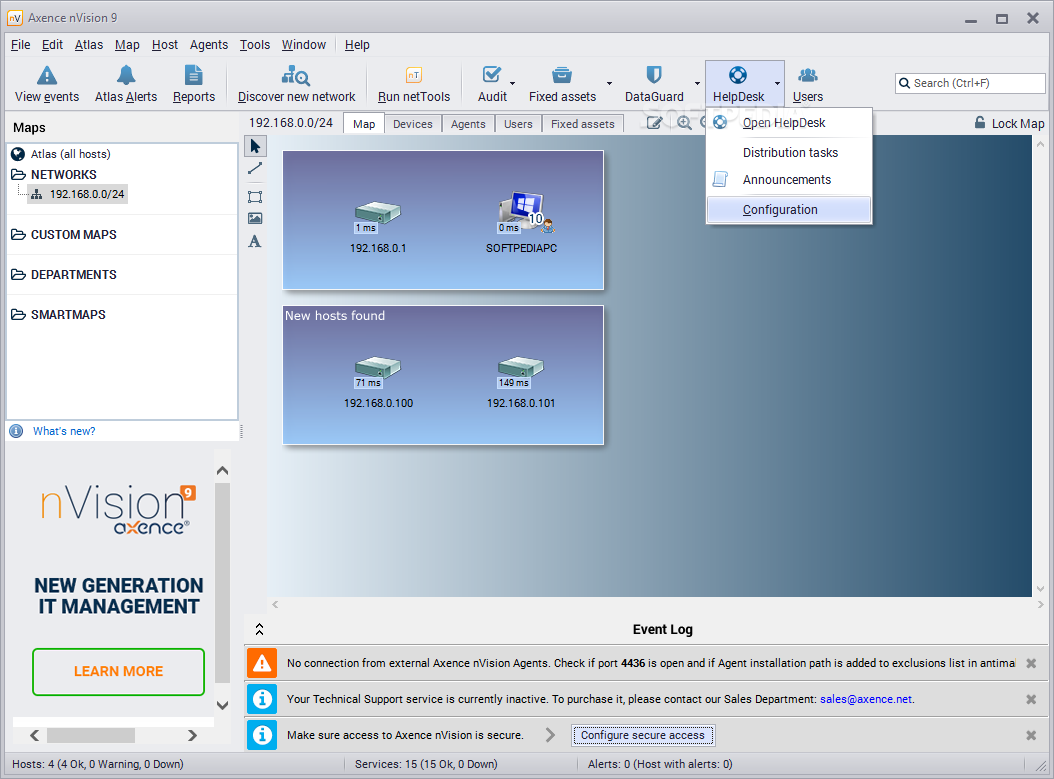Switch to the Fixed assets tab
Image resolution: width=1054 pixels, height=779 pixels.
582,124
